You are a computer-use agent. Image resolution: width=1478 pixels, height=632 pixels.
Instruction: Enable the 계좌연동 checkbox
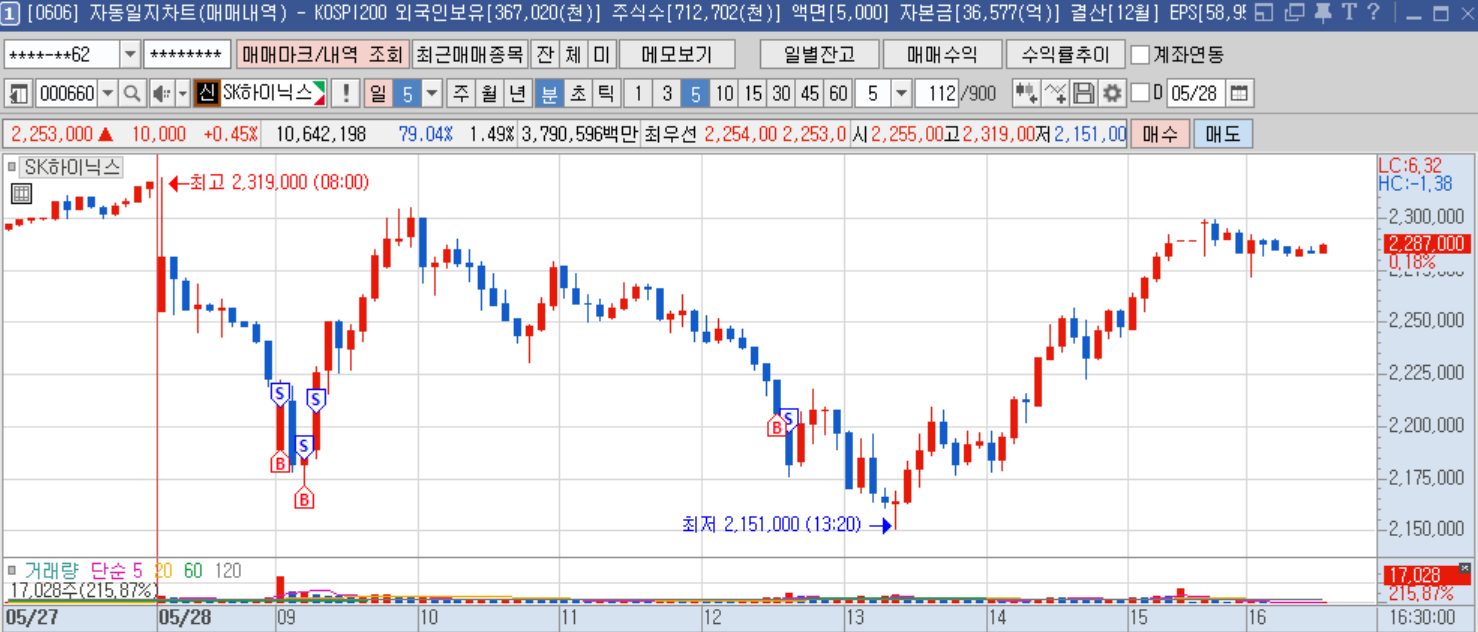pyautogui.click(x=1140, y=54)
